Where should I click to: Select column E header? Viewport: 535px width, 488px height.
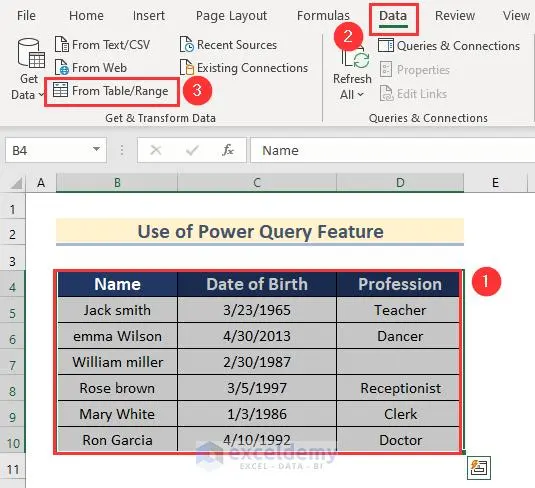click(495, 183)
